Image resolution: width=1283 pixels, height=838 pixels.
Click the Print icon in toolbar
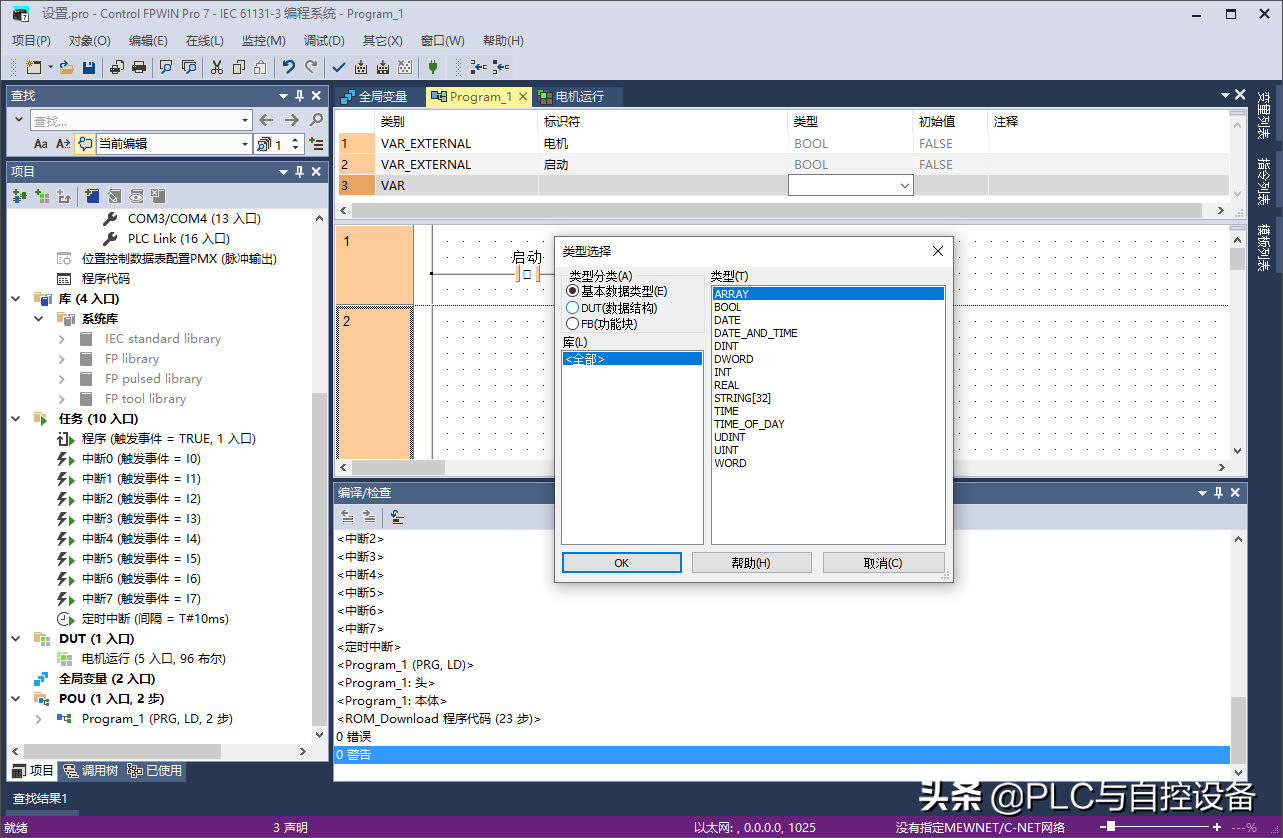click(139, 67)
